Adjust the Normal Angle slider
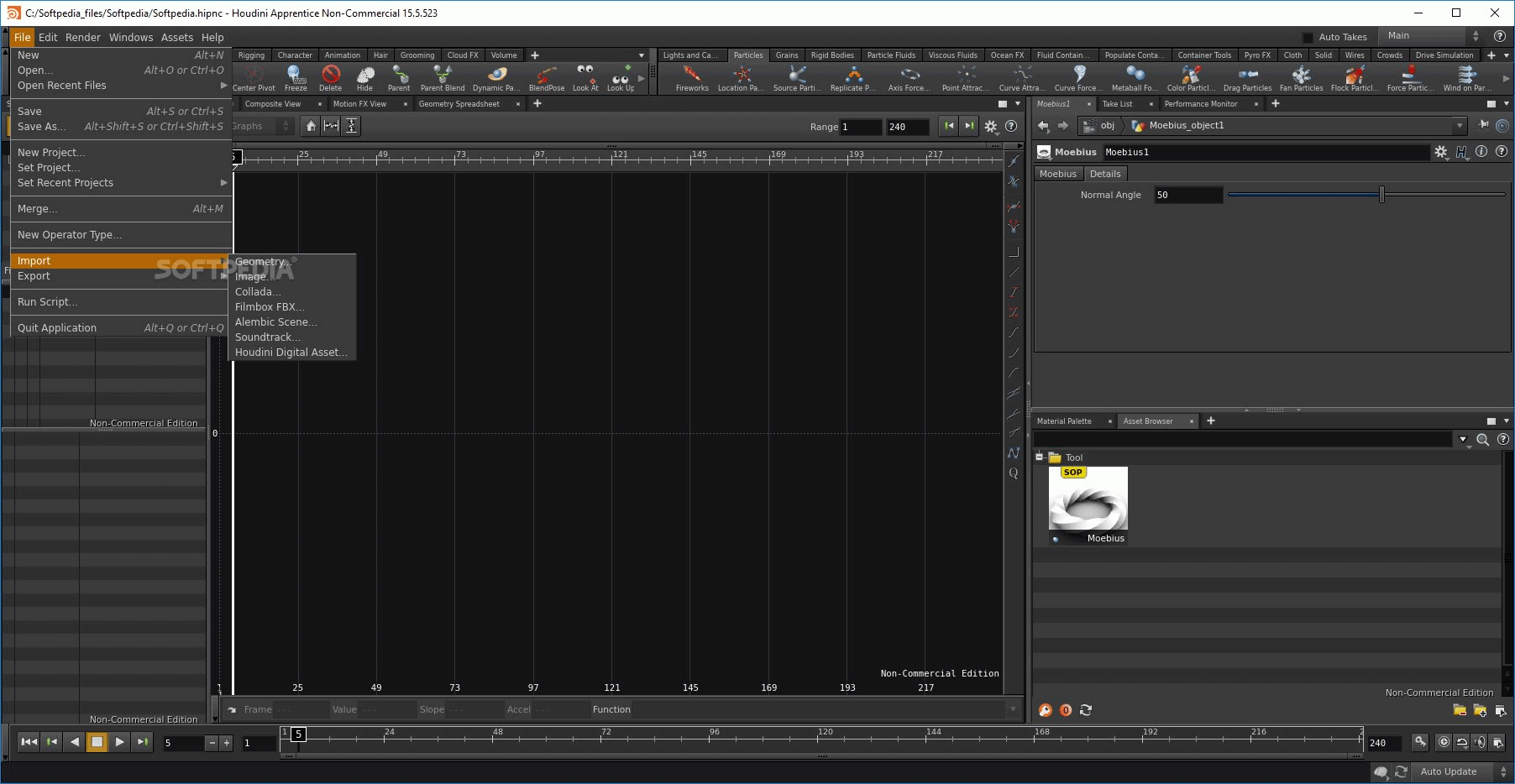The width and height of the screenshot is (1515, 784). pyautogui.click(x=1366, y=195)
